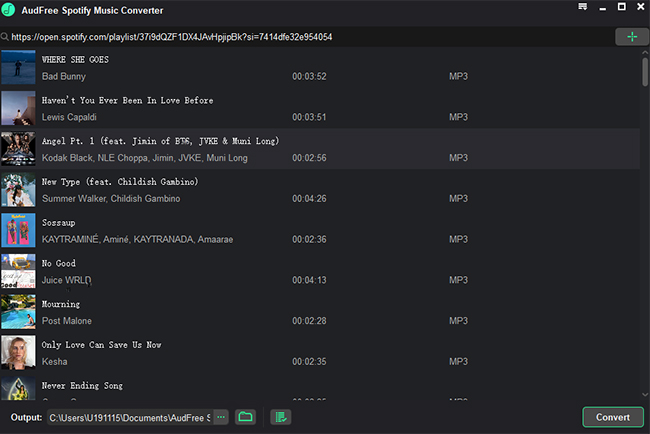
Task: Click the Sossaup album art
Action: click(18, 230)
